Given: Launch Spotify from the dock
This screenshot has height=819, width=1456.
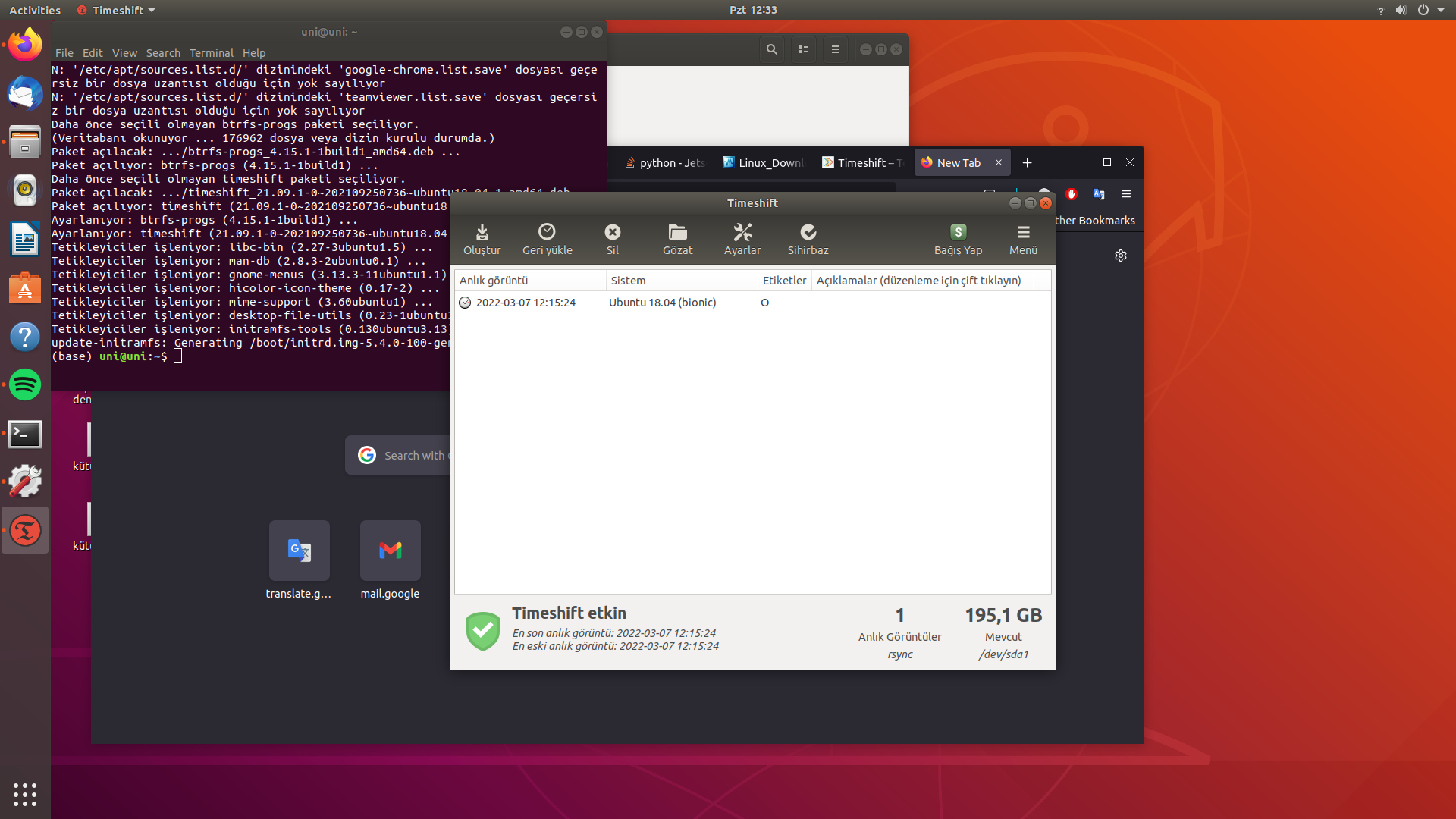Looking at the screenshot, I should (x=25, y=385).
